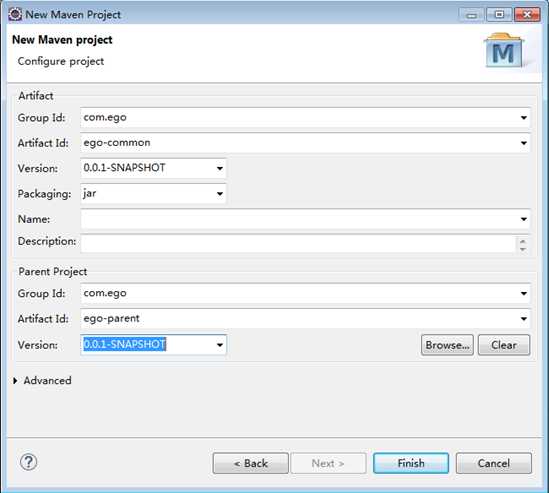Open the Packaging dropdown showing jar
The height and width of the screenshot is (493, 549).
pyautogui.click(x=220, y=194)
